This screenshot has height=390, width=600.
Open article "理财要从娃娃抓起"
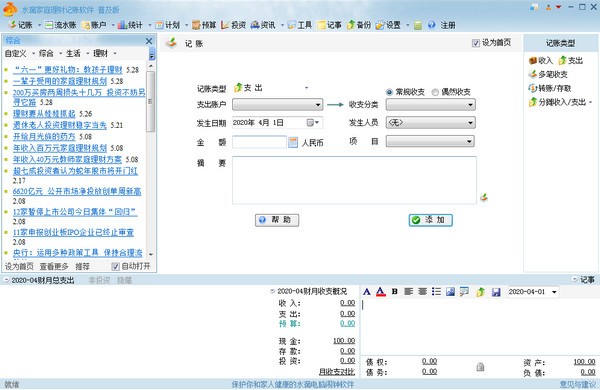[44, 114]
